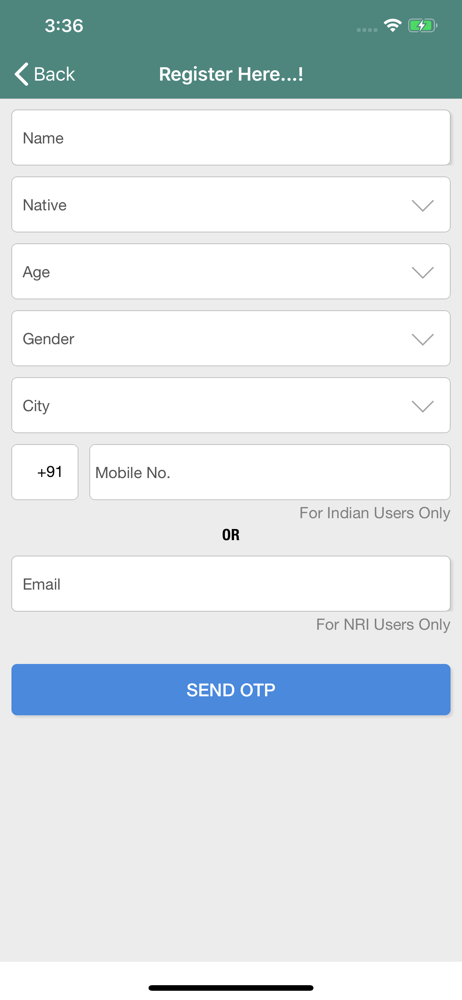462x1000 pixels.
Task: Tap the +91 country code box
Action: pyautogui.click(x=45, y=472)
